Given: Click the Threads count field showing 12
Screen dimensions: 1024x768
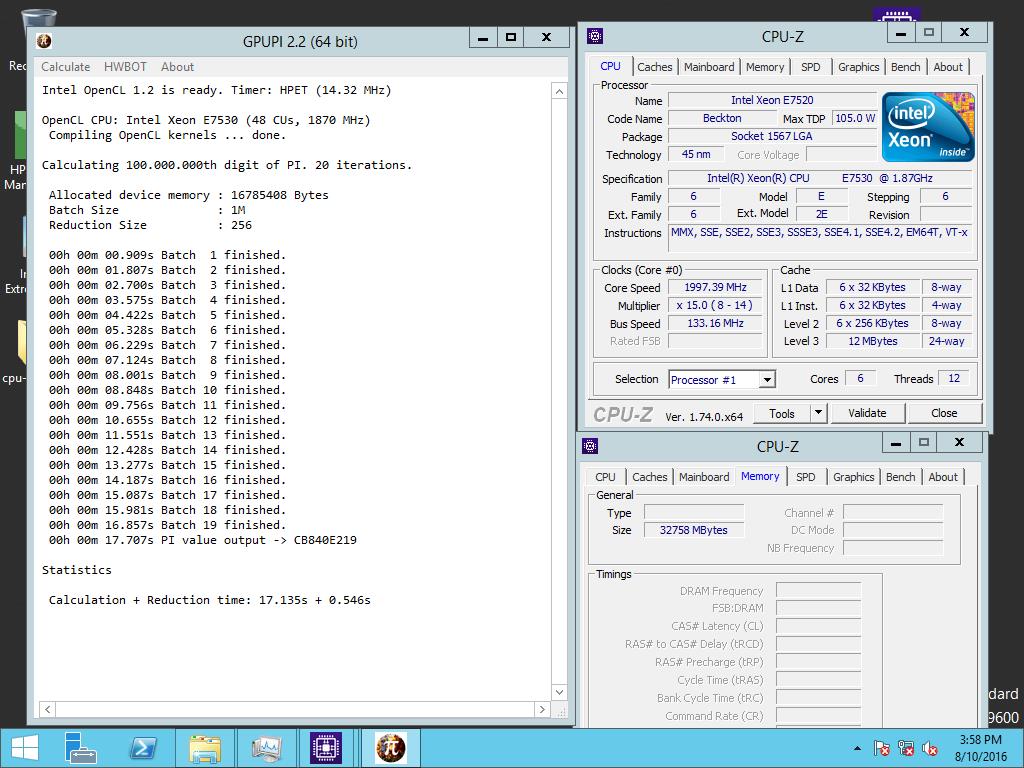Looking at the screenshot, I should click(953, 378).
